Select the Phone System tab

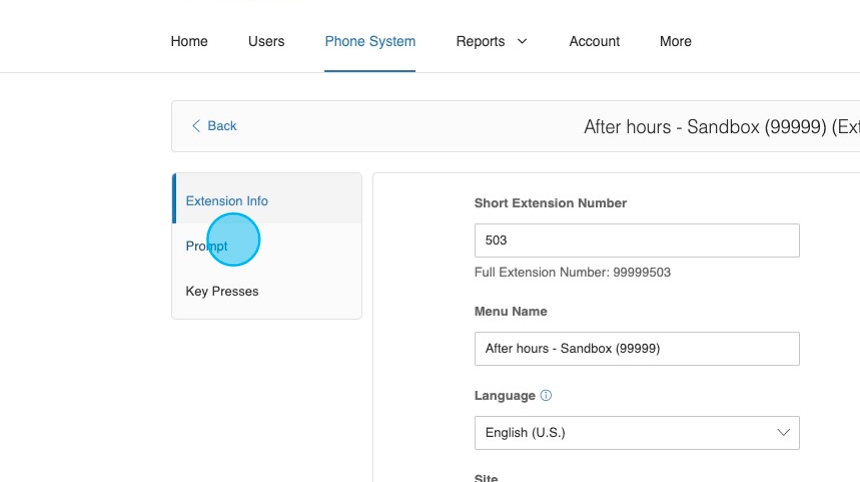coord(370,41)
